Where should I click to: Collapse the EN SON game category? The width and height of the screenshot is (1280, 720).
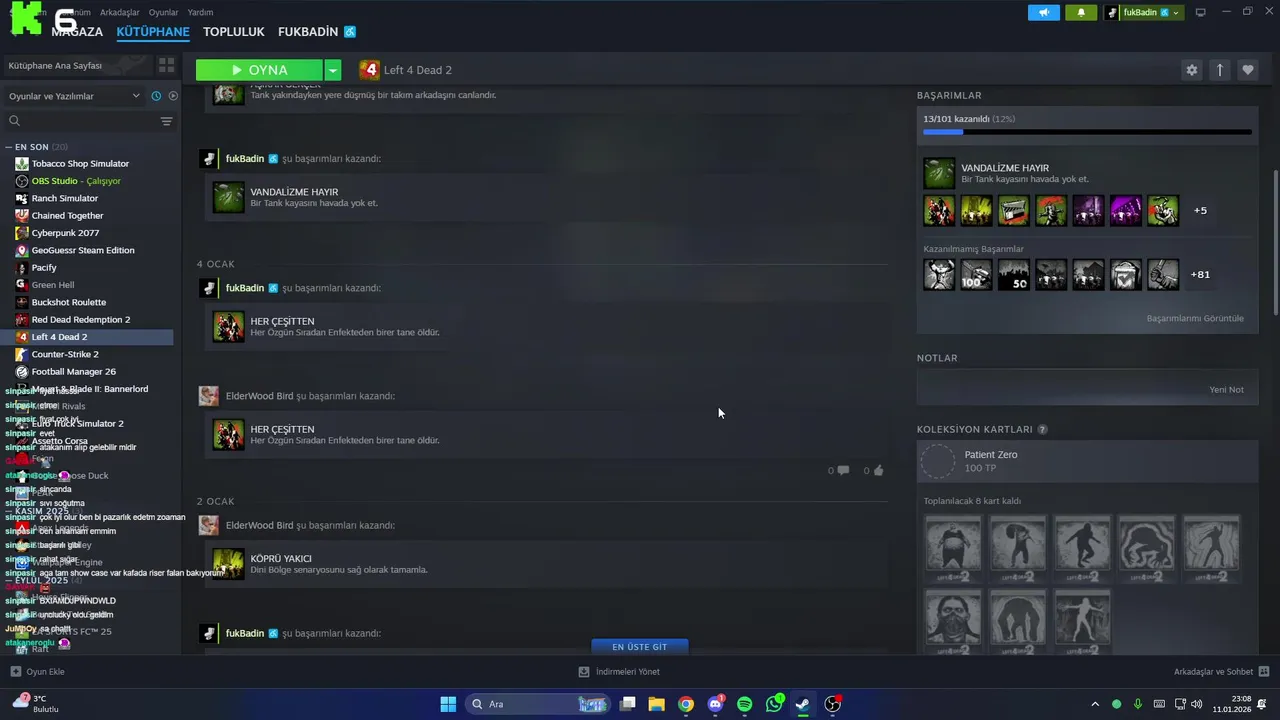(x=9, y=147)
